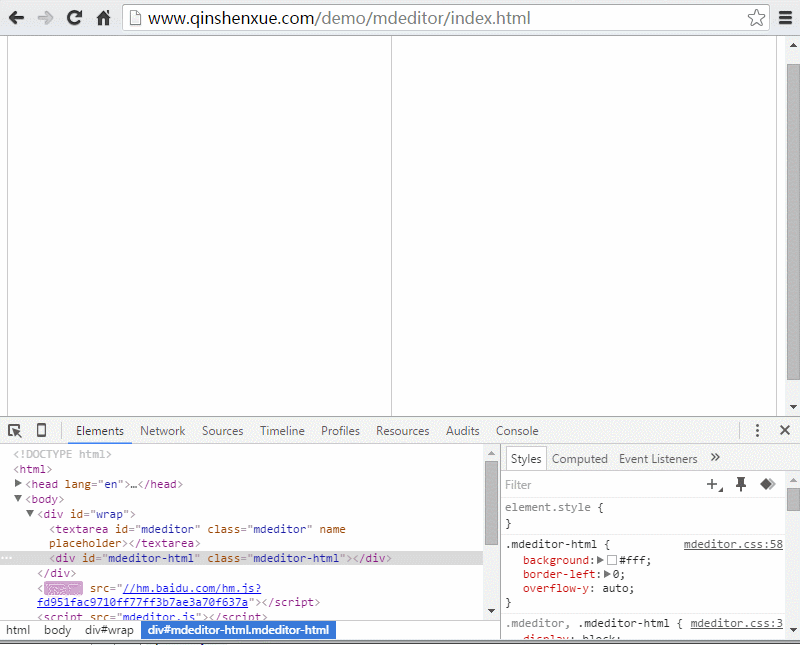800x645 pixels.
Task: Show more Styles sidebar tabs chevron
Action: pyautogui.click(x=715, y=457)
